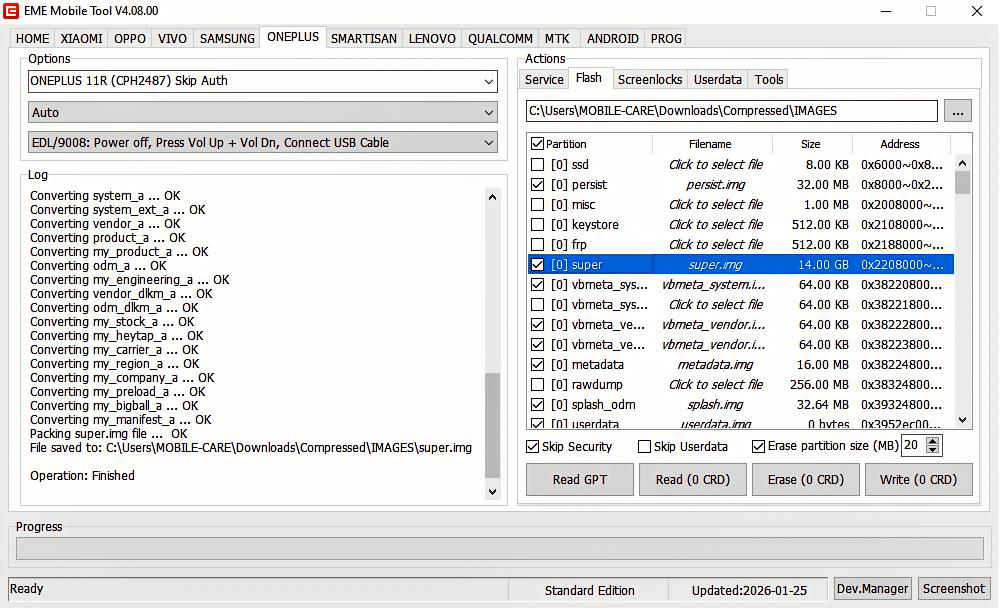This screenshot has width=1000, height=608.
Task: Open the Screenlocks tab
Action: [649, 80]
